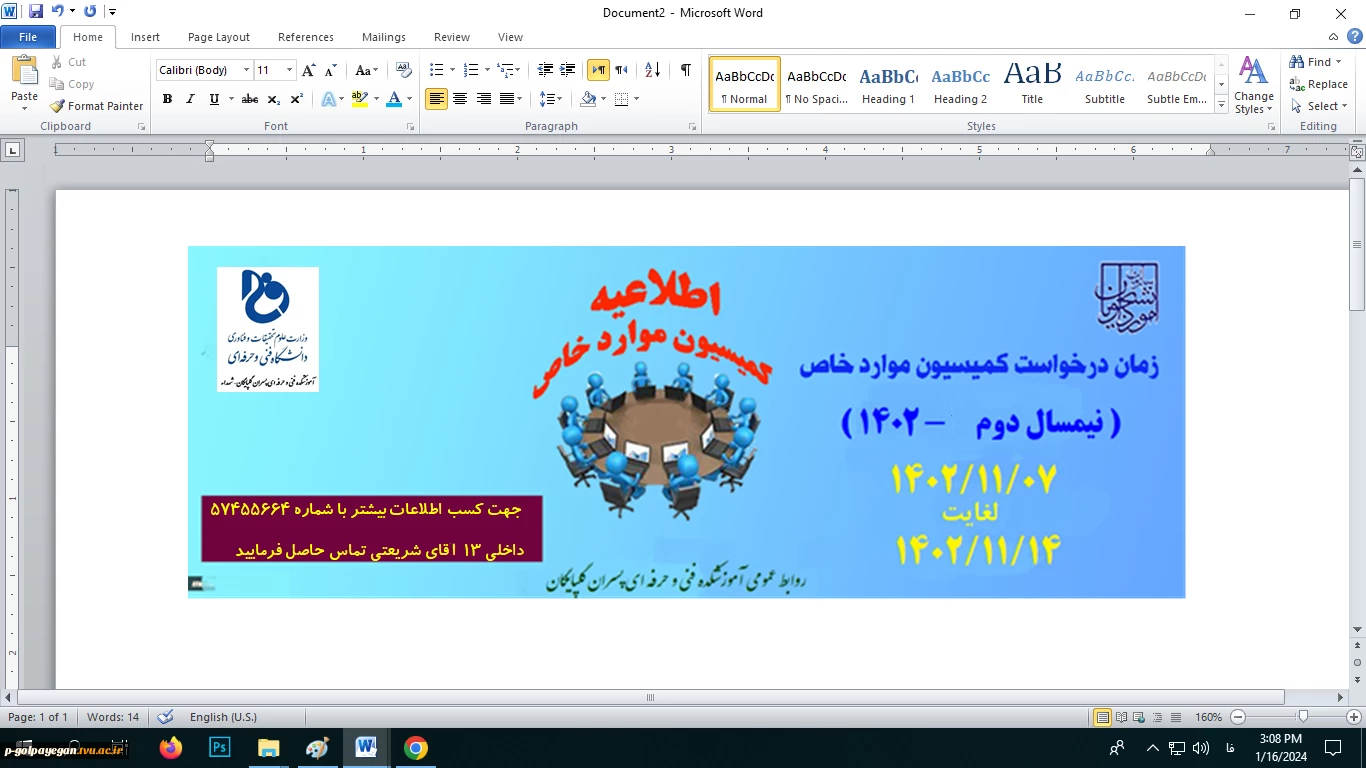The image size is (1366, 768).
Task: Apply subscript formatting
Action: [275, 99]
